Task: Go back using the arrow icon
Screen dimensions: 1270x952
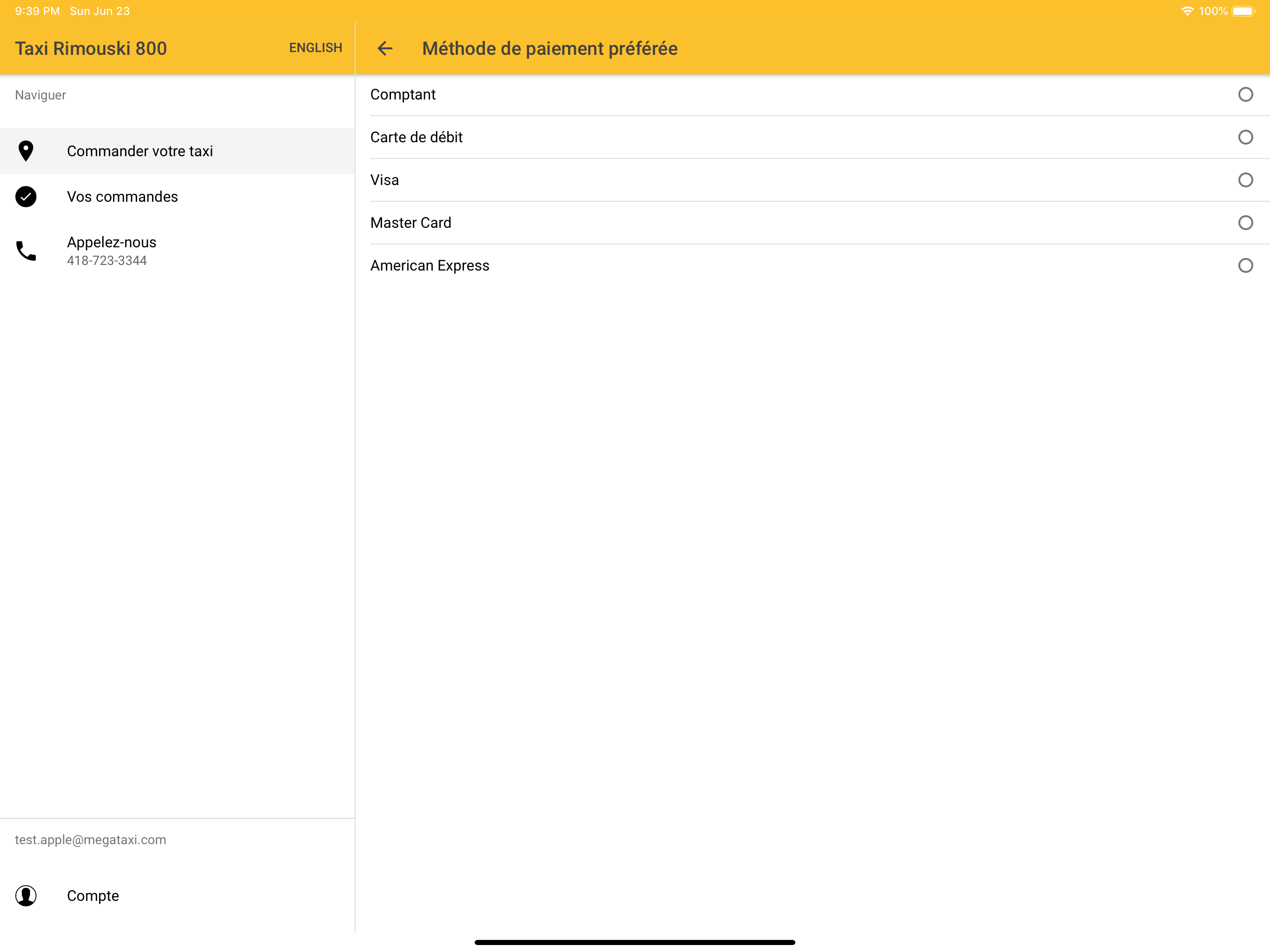Action: [385, 48]
